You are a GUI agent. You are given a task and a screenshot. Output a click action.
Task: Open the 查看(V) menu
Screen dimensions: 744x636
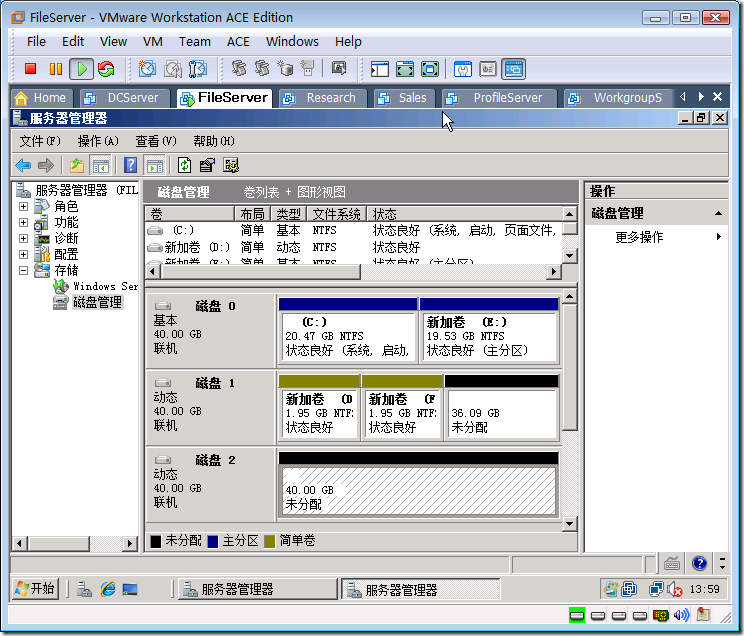(156, 141)
